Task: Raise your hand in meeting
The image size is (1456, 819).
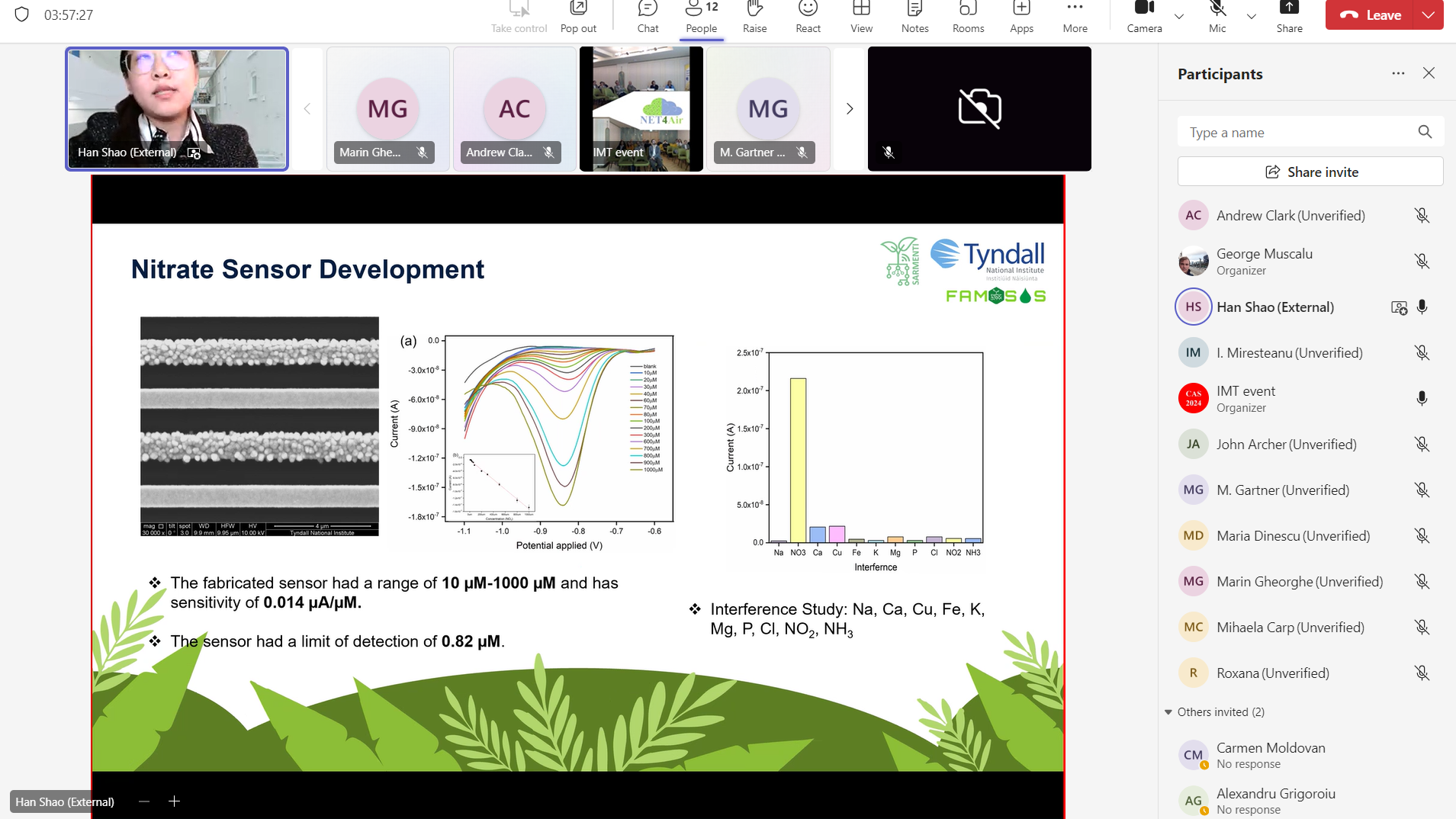Action: (754, 17)
